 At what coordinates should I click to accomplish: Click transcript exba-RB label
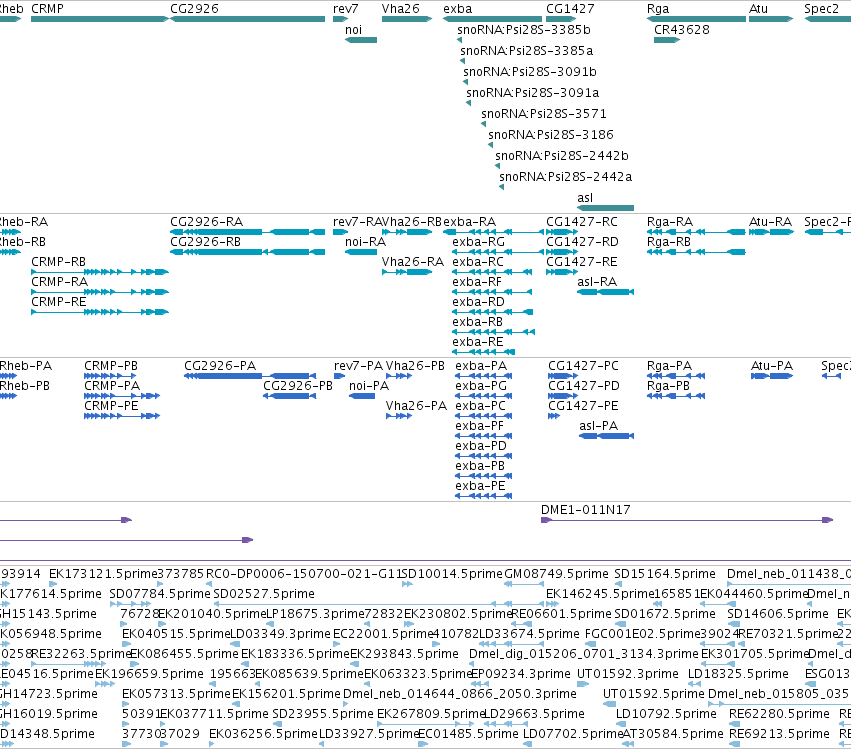pyautogui.click(x=478, y=322)
